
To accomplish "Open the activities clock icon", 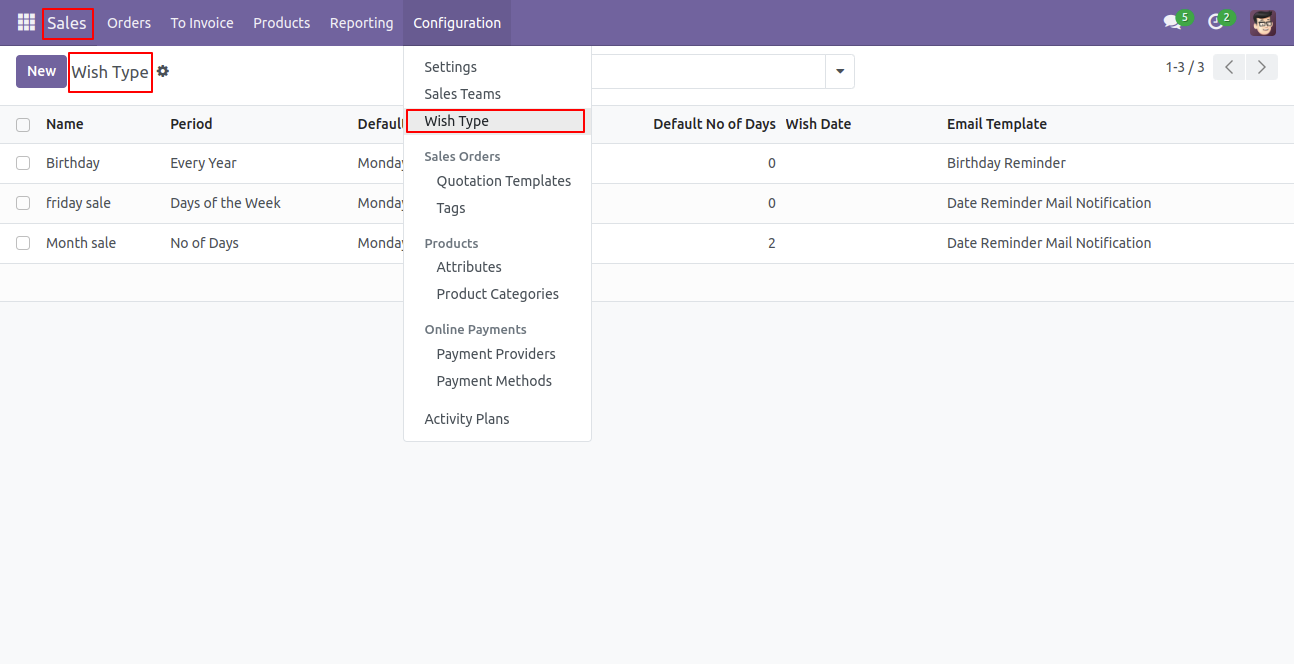I will pyautogui.click(x=1216, y=22).
